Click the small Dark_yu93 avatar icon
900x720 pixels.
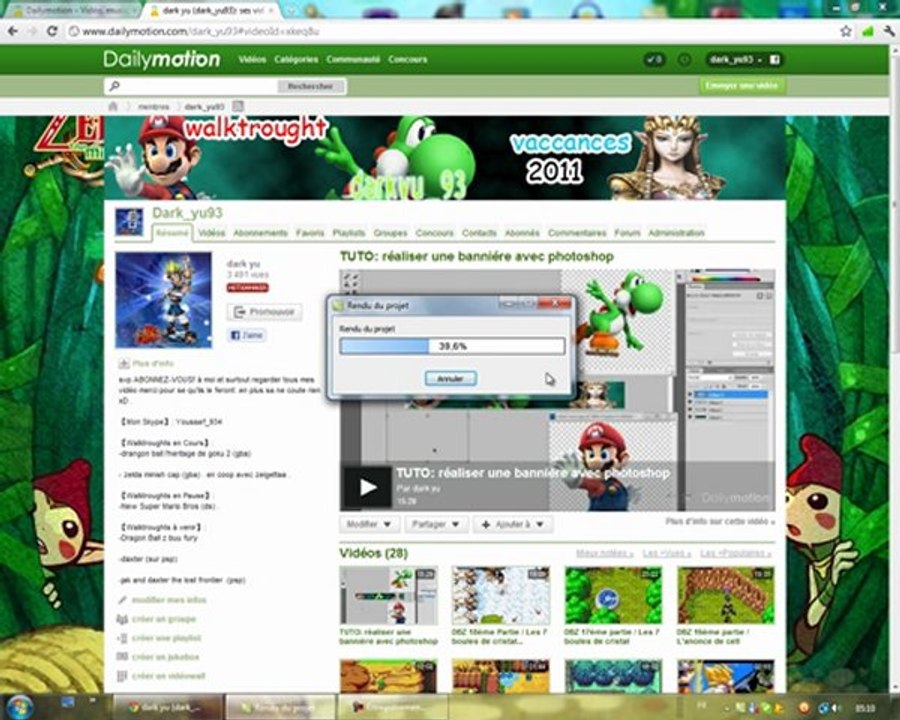click(129, 222)
